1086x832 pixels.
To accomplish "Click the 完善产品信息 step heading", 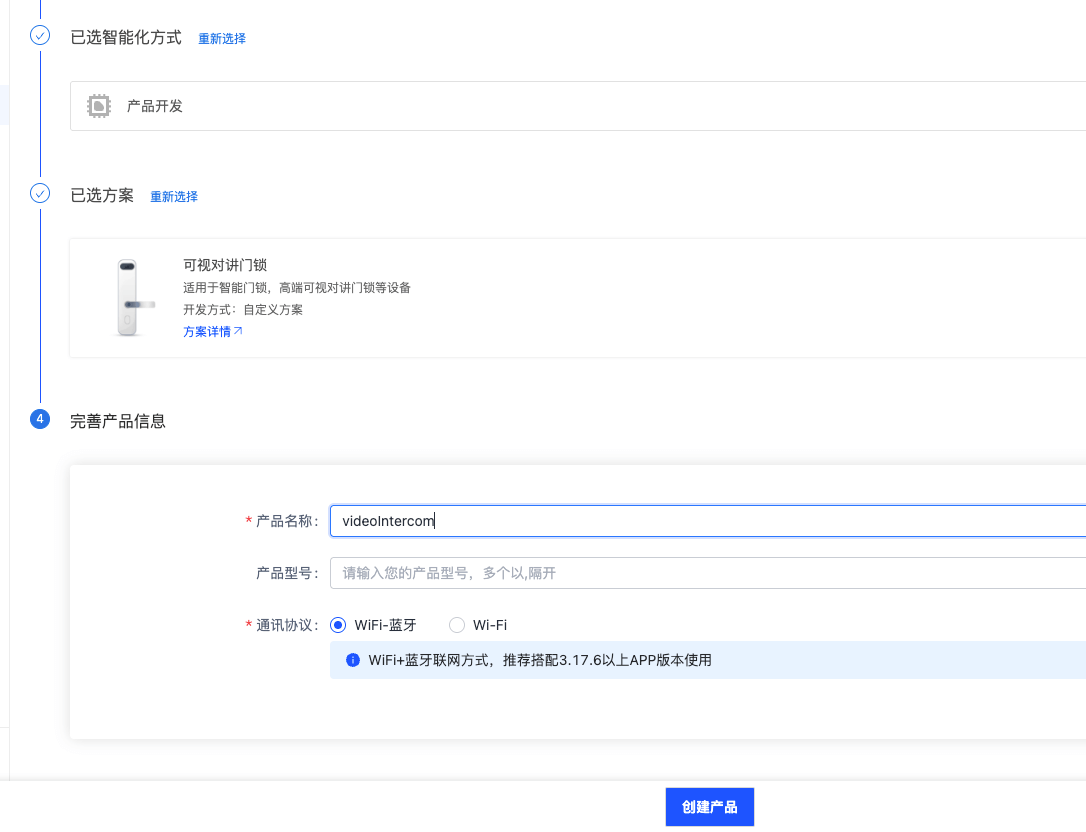I will click(118, 421).
